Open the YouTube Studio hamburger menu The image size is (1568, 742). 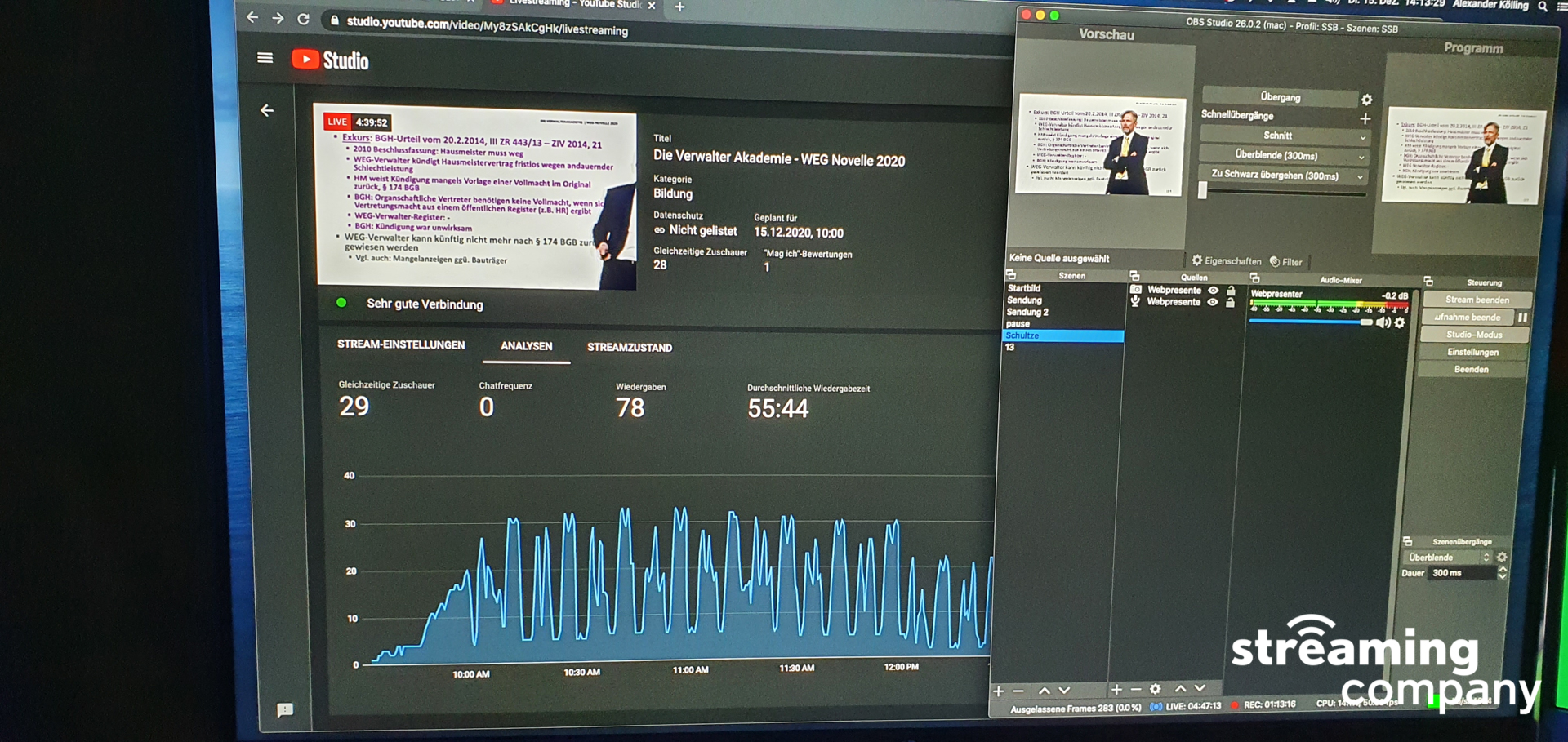pos(265,58)
